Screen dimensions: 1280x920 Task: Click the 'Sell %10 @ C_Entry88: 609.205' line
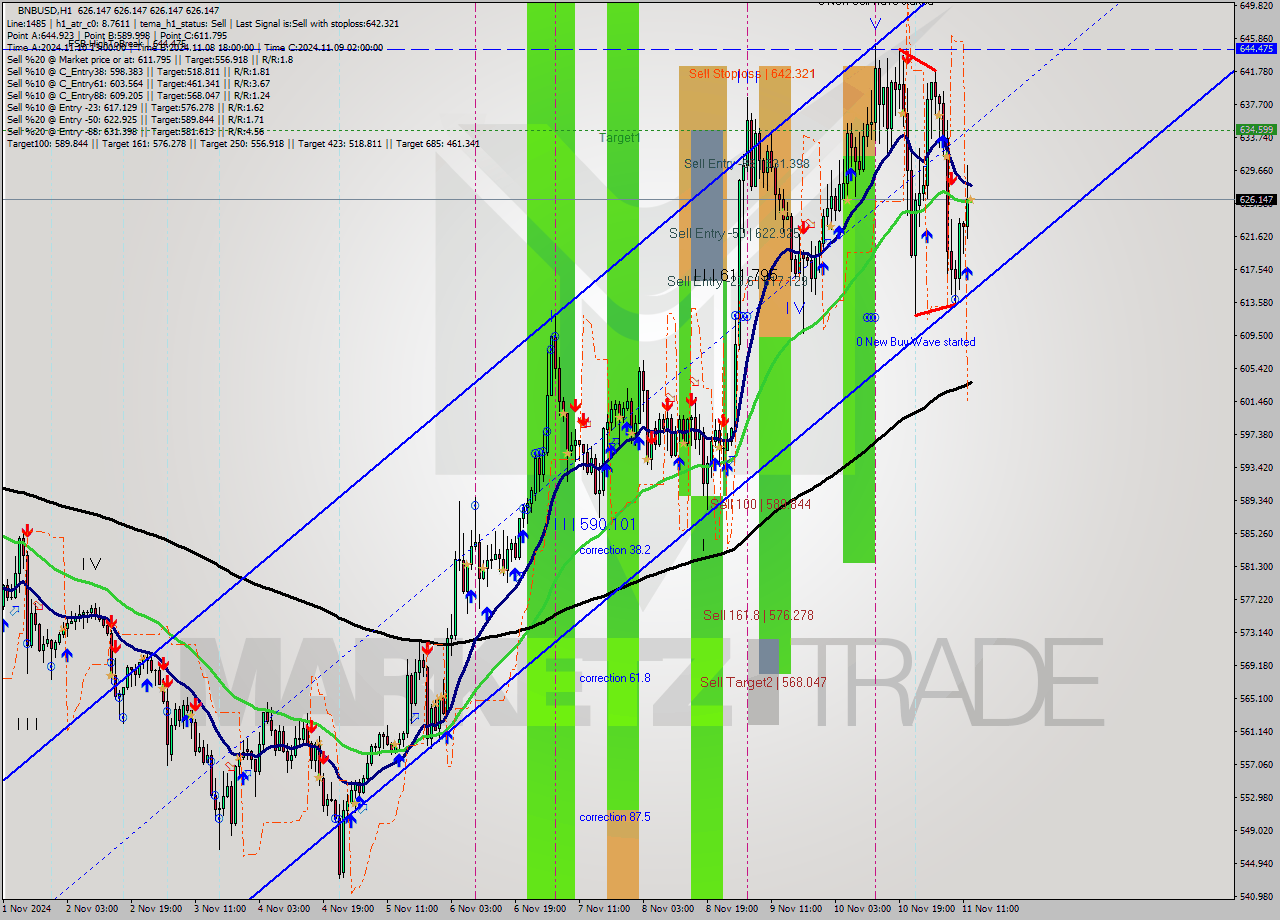click(138, 96)
